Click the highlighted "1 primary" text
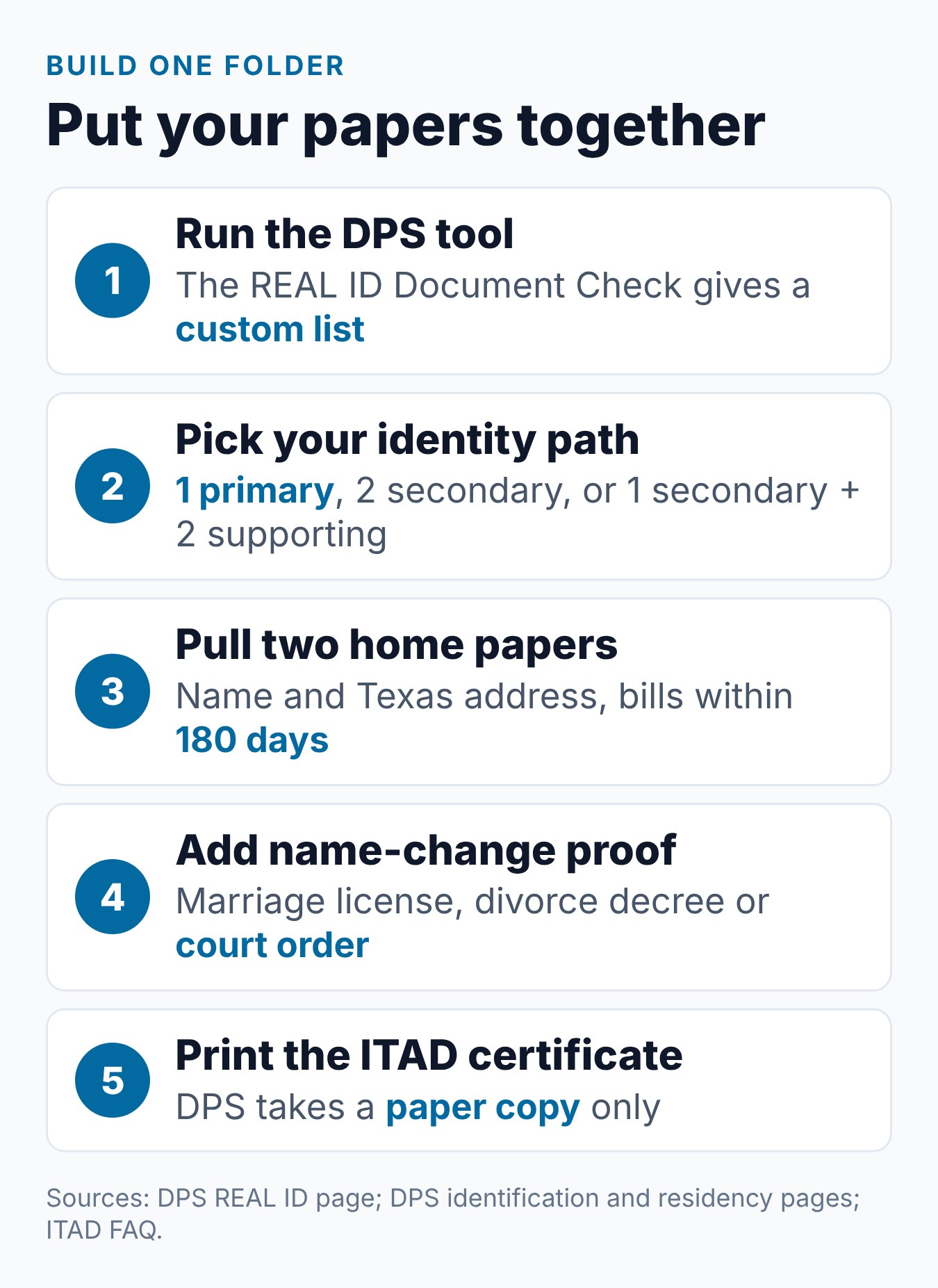 [x=255, y=491]
